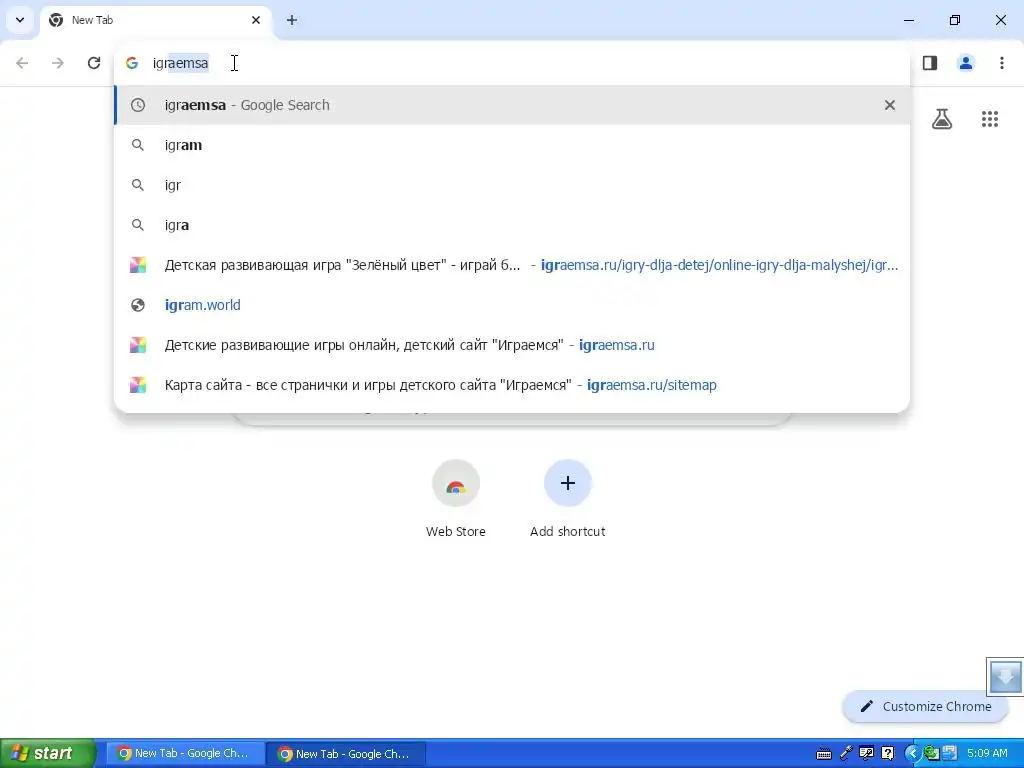Go forward using the forward arrow
Viewport: 1024px width, 768px height.
pyautogui.click(x=58, y=63)
